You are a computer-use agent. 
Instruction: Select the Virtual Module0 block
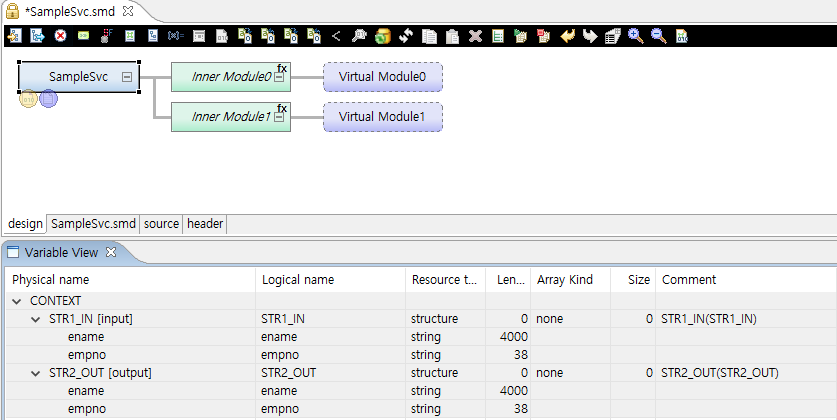(x=382, y=77)
